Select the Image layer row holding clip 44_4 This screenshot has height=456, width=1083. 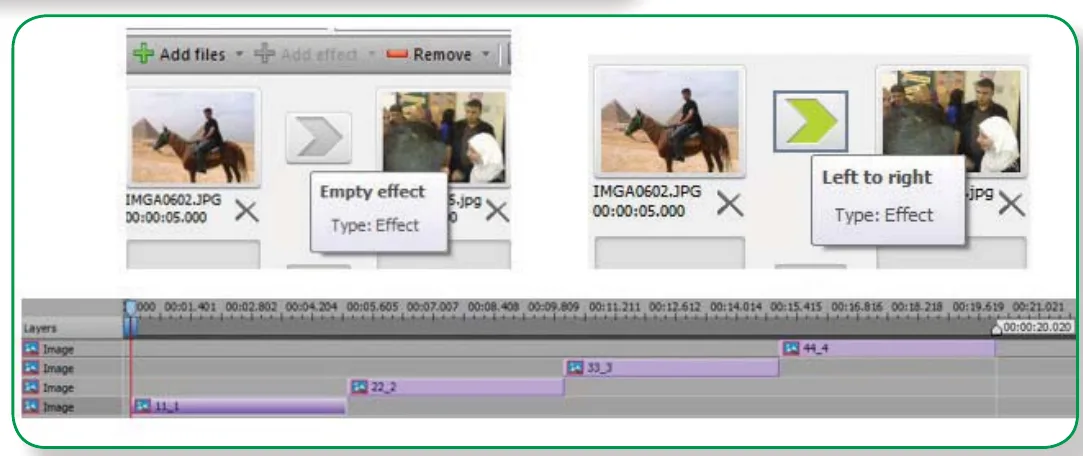(73, 350)
